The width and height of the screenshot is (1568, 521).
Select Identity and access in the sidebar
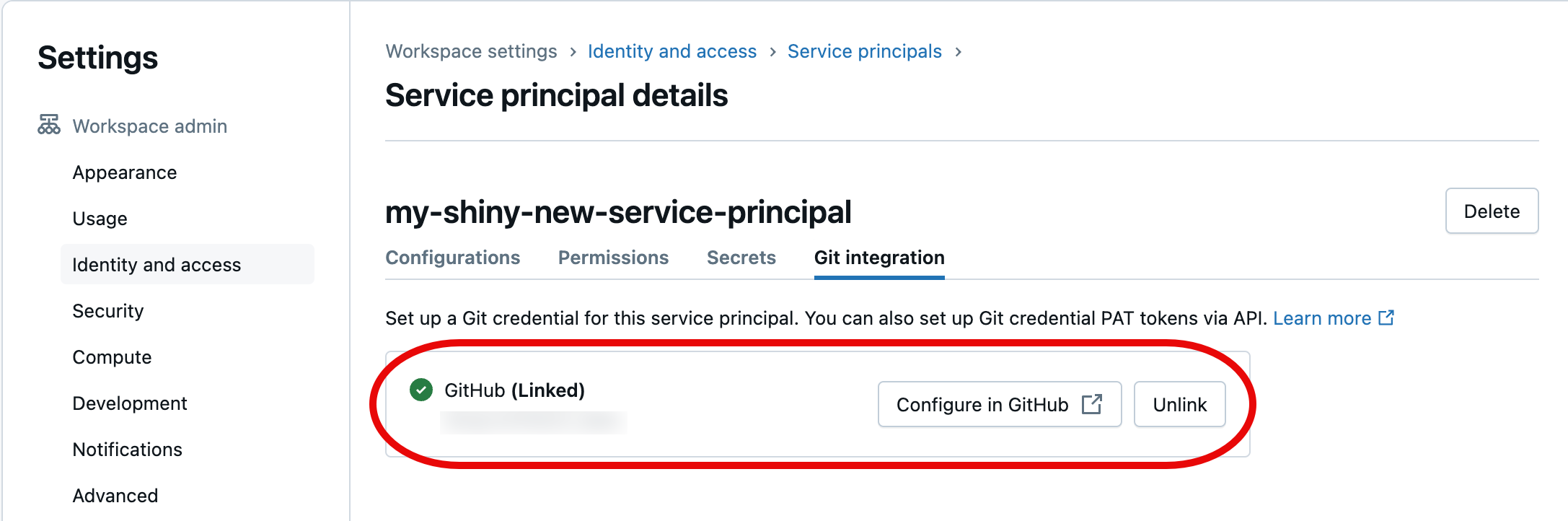tap(157, 264)
